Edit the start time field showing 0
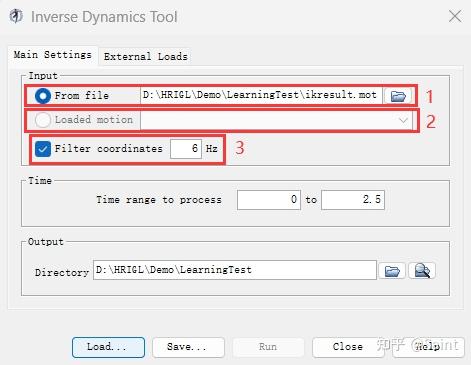This screenshot has height=365, width=471. click(x=269, y=200)
